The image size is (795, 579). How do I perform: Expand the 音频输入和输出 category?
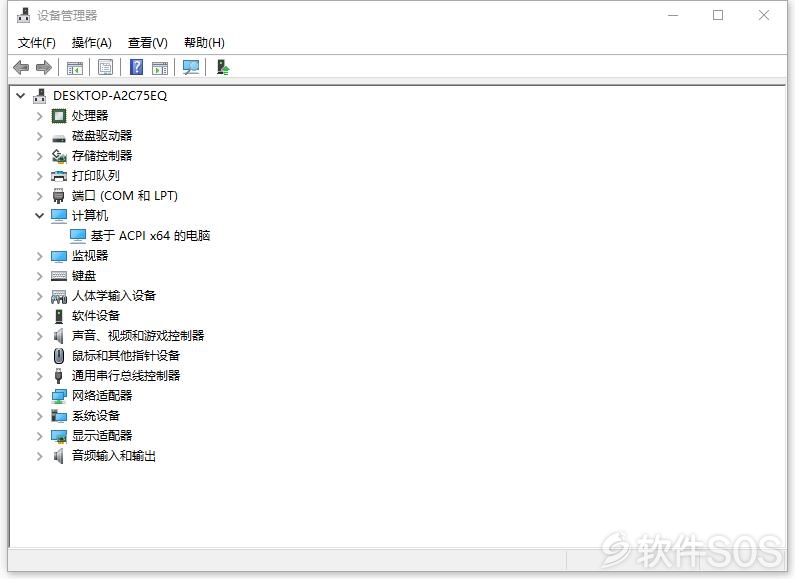[40, 456]
